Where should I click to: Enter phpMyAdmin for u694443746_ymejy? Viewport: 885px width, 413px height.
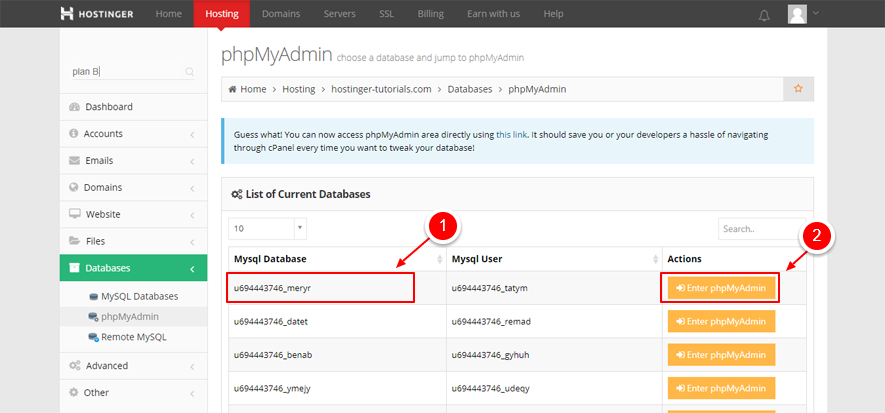[721, 388]
